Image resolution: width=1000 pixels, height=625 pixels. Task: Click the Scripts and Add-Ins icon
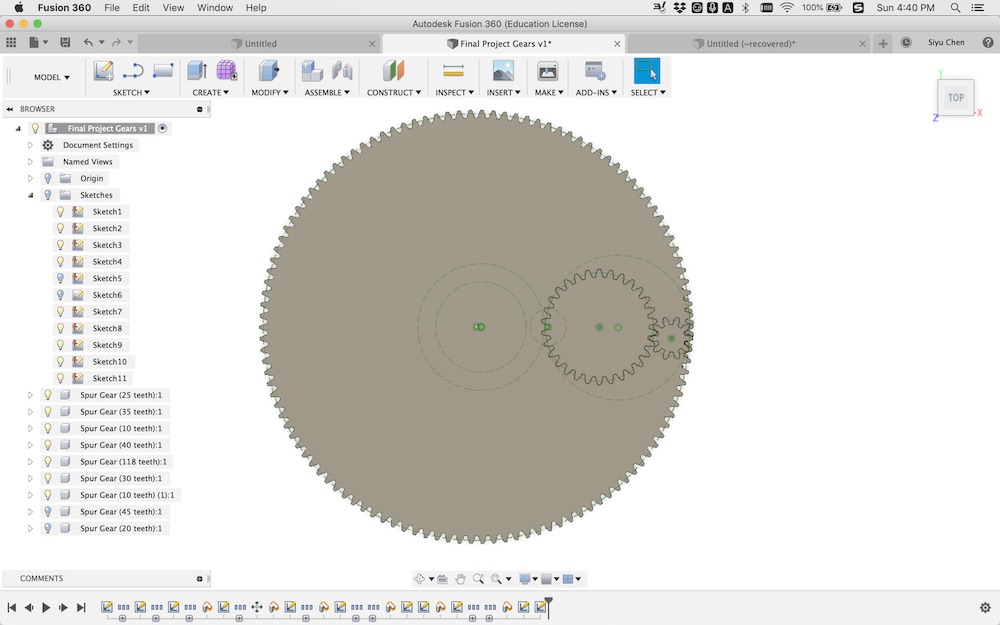(595, 71)
